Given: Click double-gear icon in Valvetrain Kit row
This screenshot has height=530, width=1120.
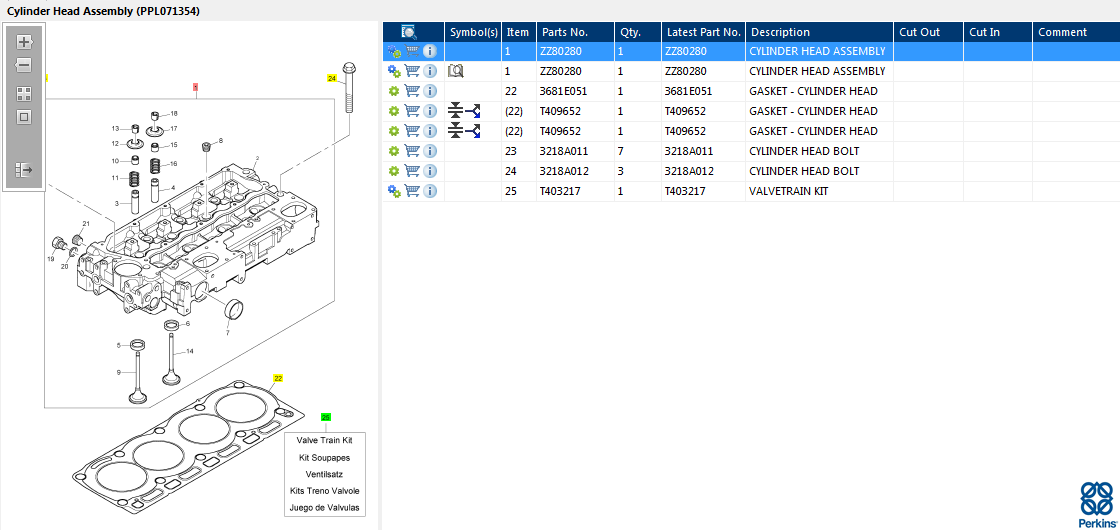Looking at the screenshot, I should pos(394,191).
